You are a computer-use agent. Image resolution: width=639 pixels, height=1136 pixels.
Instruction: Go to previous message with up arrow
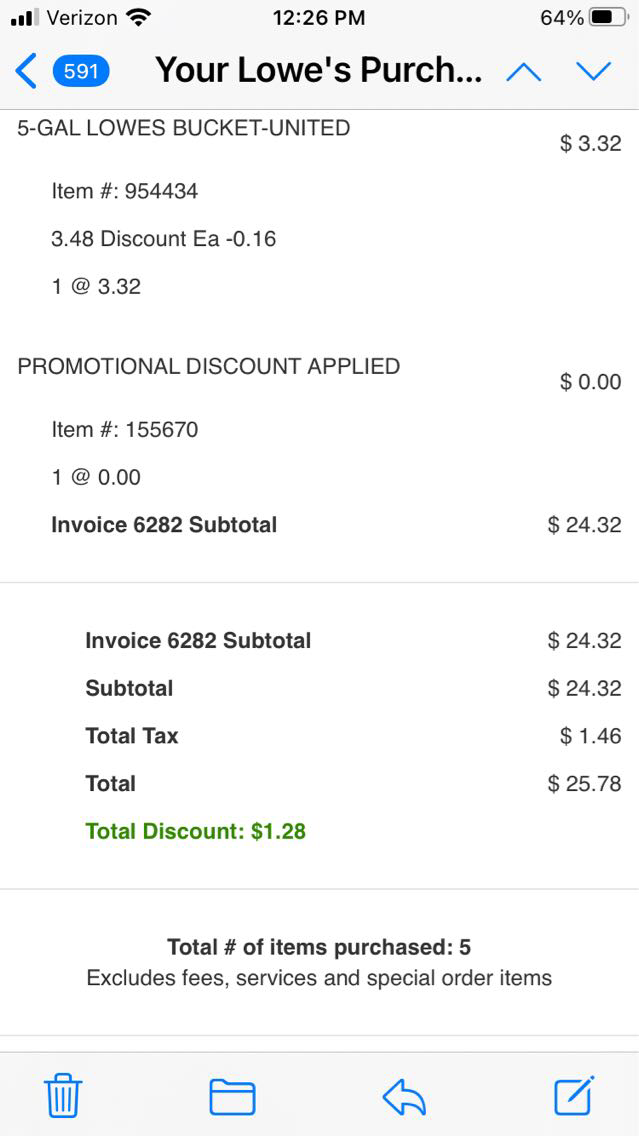point(524,71)
